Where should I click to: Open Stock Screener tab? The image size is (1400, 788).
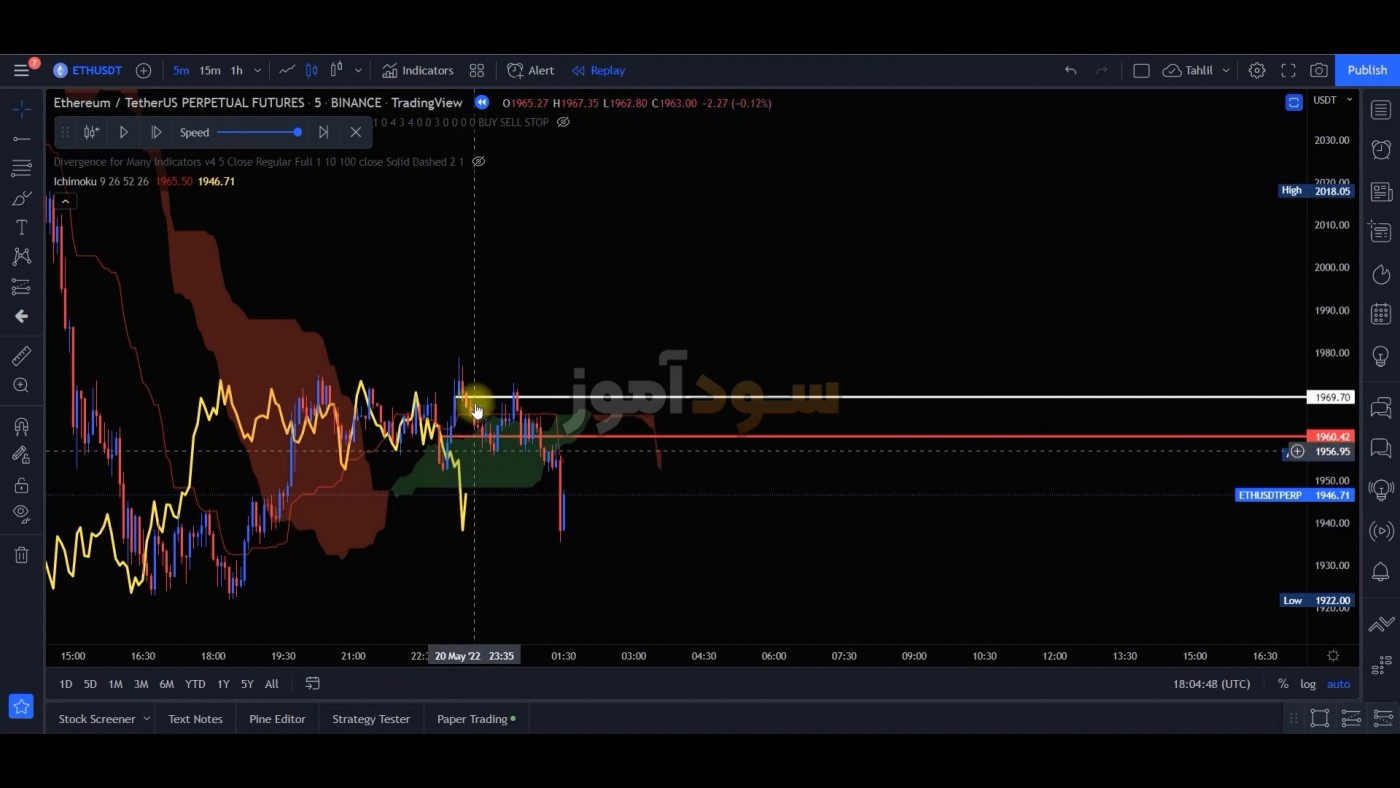point(96,719)
